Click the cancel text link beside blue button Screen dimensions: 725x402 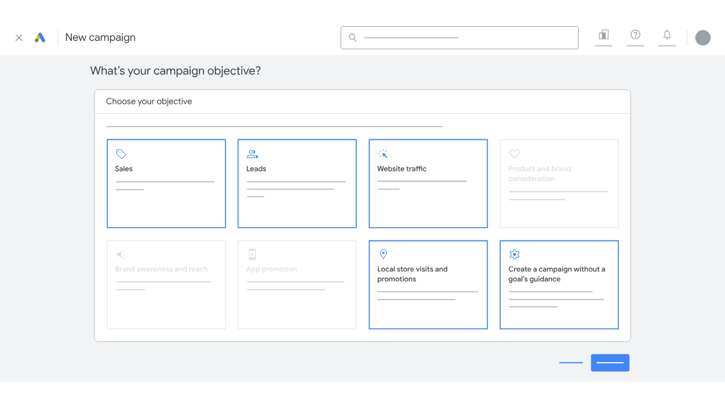571,363
